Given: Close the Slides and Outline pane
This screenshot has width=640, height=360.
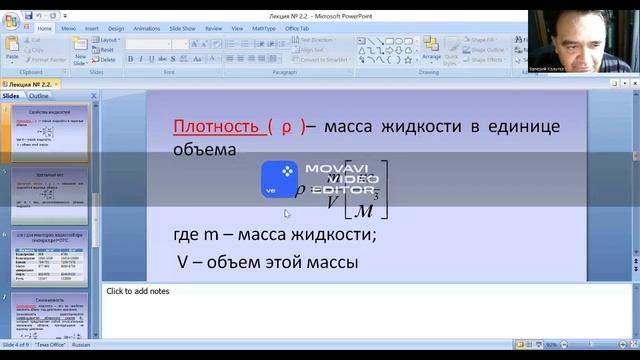Looking at the screenshot, I should (x=93, y=96).
